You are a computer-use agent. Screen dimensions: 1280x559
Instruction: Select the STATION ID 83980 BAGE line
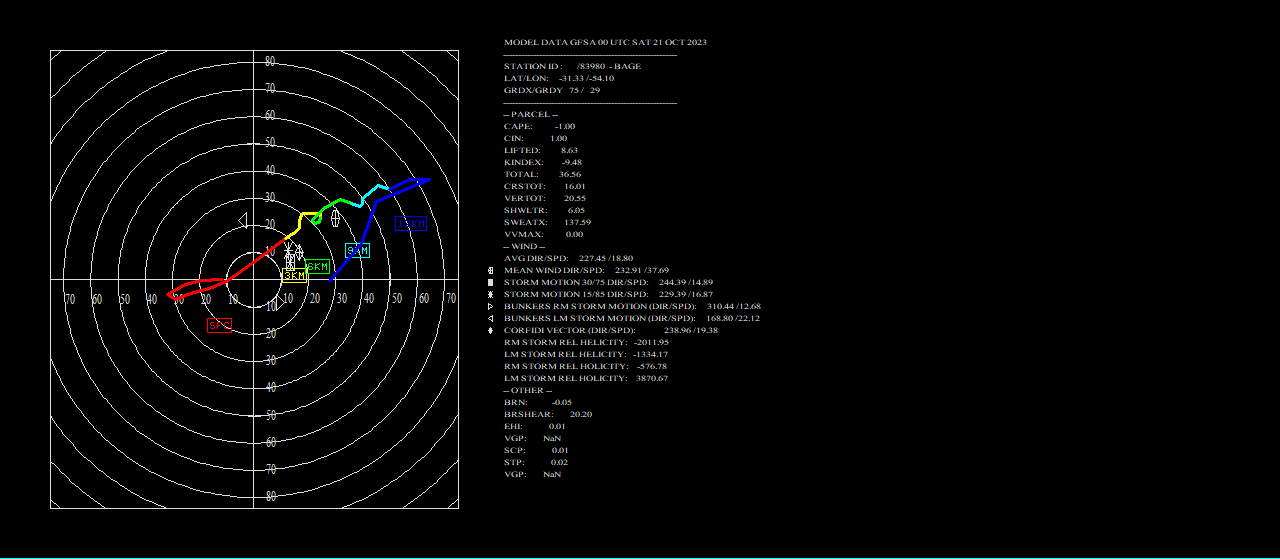click(x=572, y=66)
